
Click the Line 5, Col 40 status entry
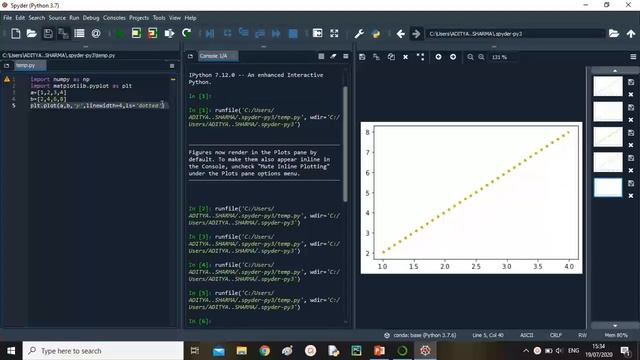pyautogui.click(x=488, y=335)
